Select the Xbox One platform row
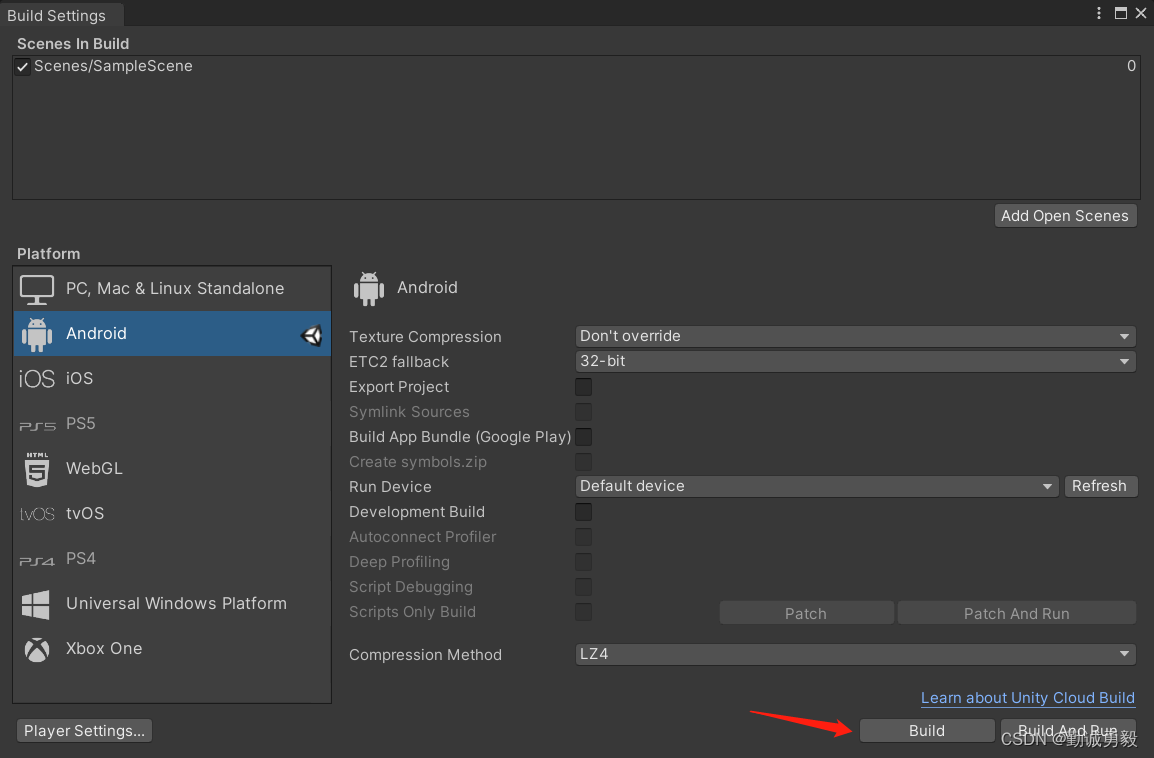1154x758 pixels. coord(172,648)
